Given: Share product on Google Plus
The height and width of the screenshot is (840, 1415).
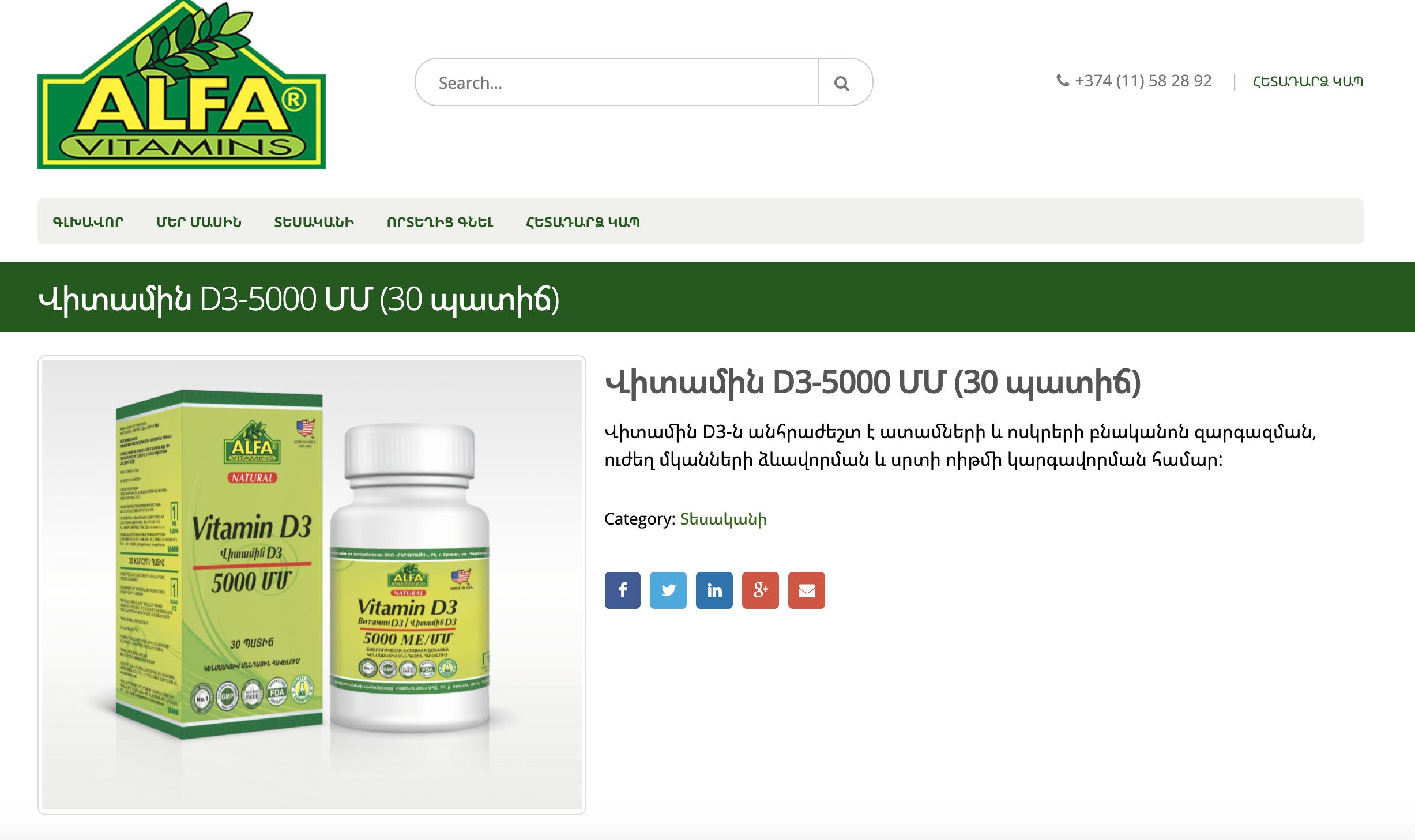Looking at the screenshot, I should coord(761,590).
